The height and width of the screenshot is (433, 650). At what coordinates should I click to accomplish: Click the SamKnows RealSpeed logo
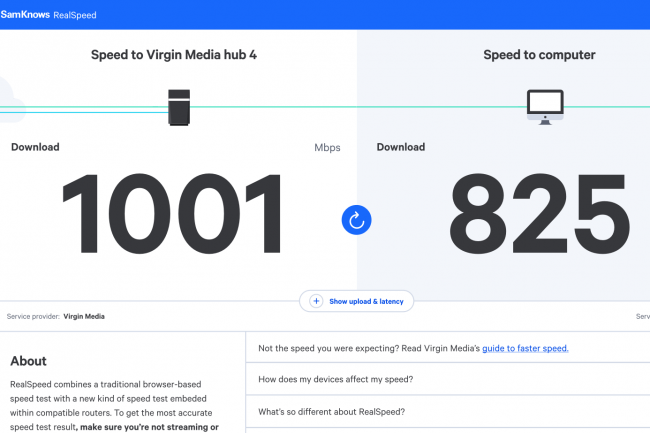[49, 15]
